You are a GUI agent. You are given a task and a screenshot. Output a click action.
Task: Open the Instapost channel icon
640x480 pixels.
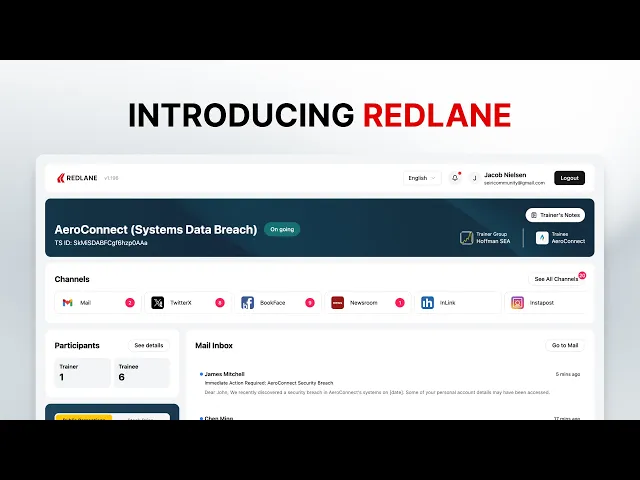pyautogui.click(x=517, y=303)
